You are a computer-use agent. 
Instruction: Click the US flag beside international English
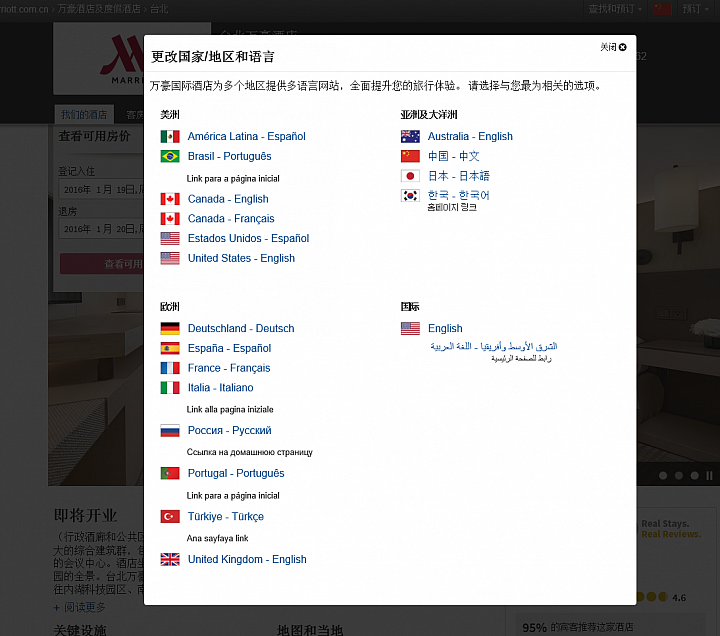click(410, 328)
